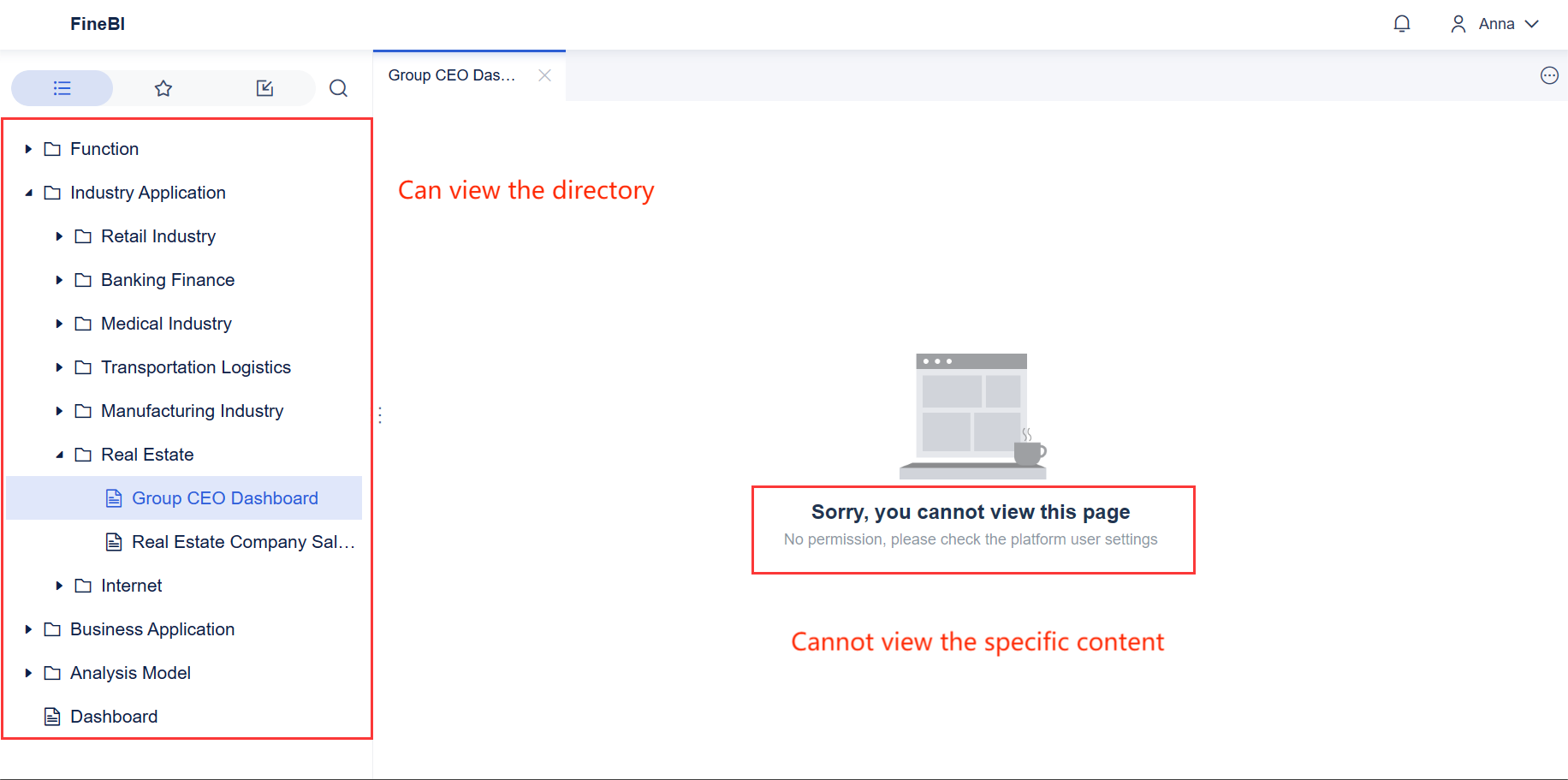The height and width of the screenshot is (780, 1568).
Task: Open the notification bell
Action: tap(1402, 23)
